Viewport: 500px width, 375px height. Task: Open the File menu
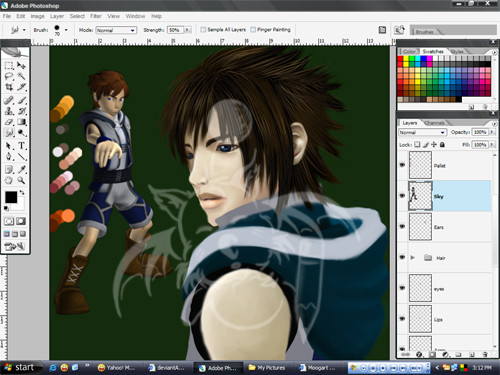point(7,16)
